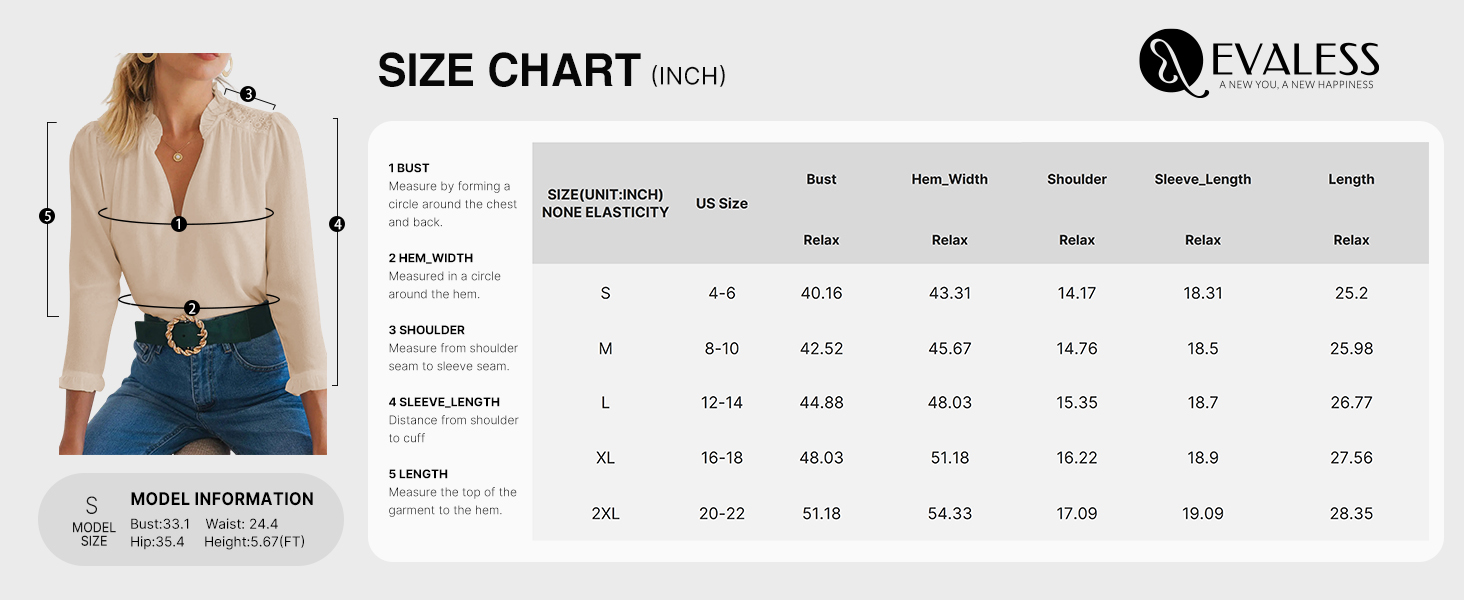Select the Bust column header
Viewport: 1464px width, 600px height.
click(x=821, y=179)
